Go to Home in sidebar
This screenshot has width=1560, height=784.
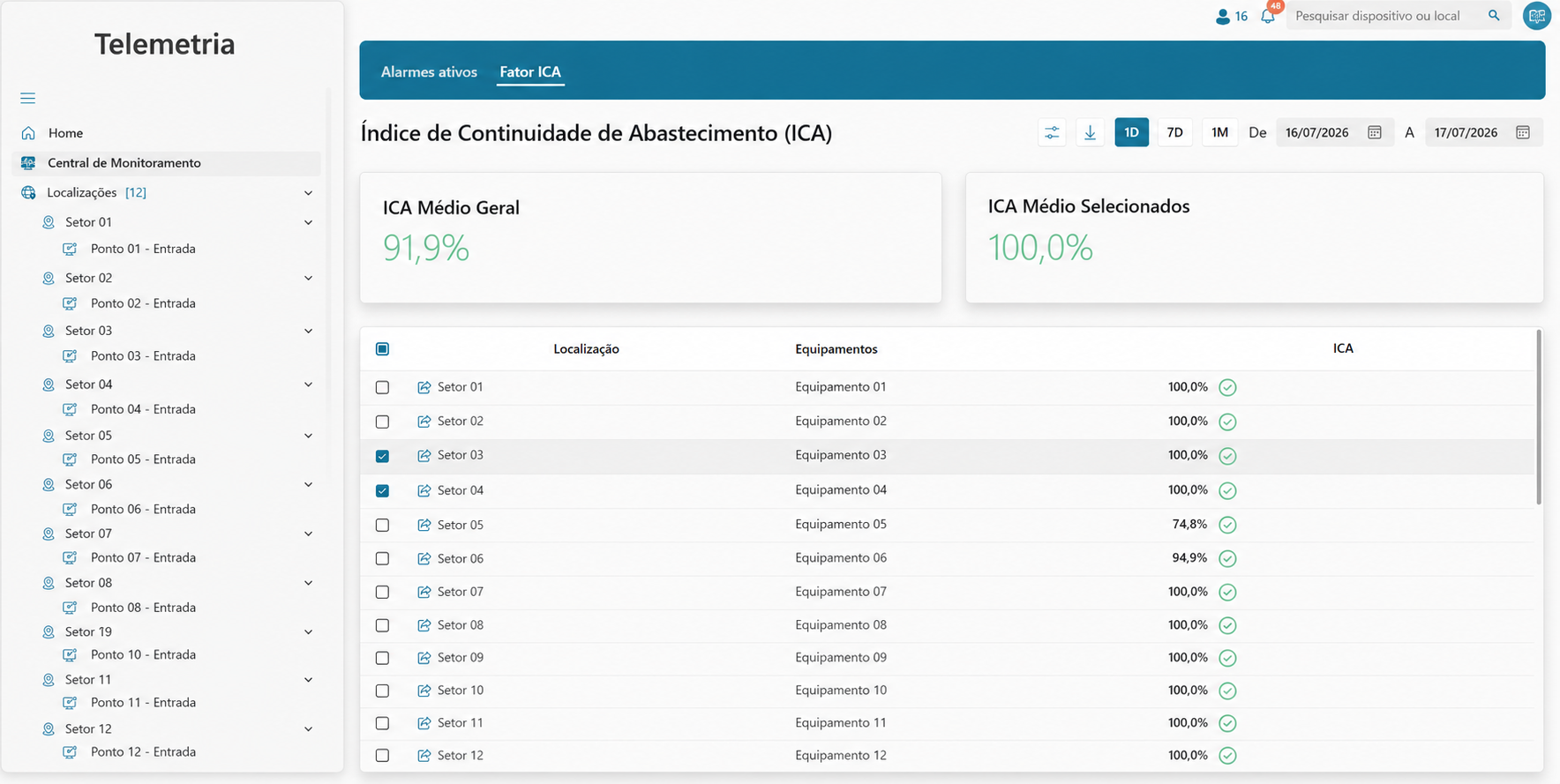(x=66, y=133)
